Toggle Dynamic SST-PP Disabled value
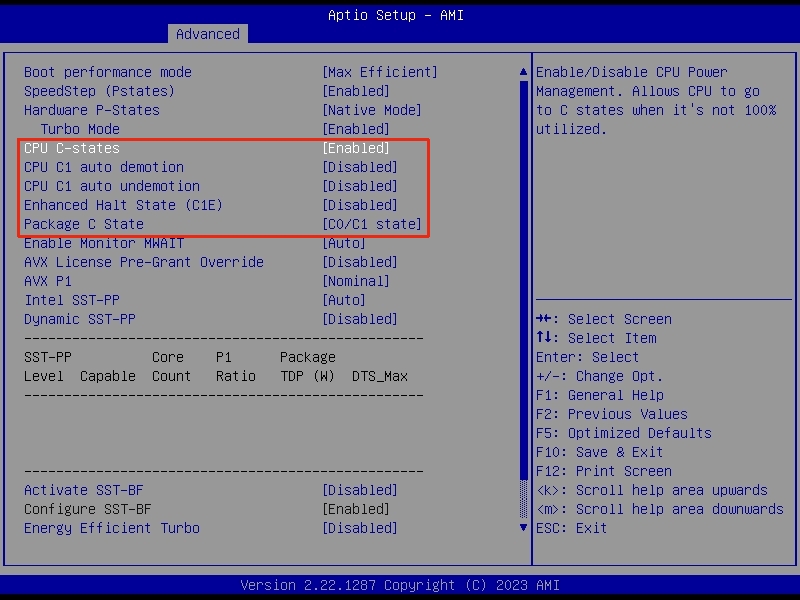Screen dimensions: 800x600 [x=360, y=319]
